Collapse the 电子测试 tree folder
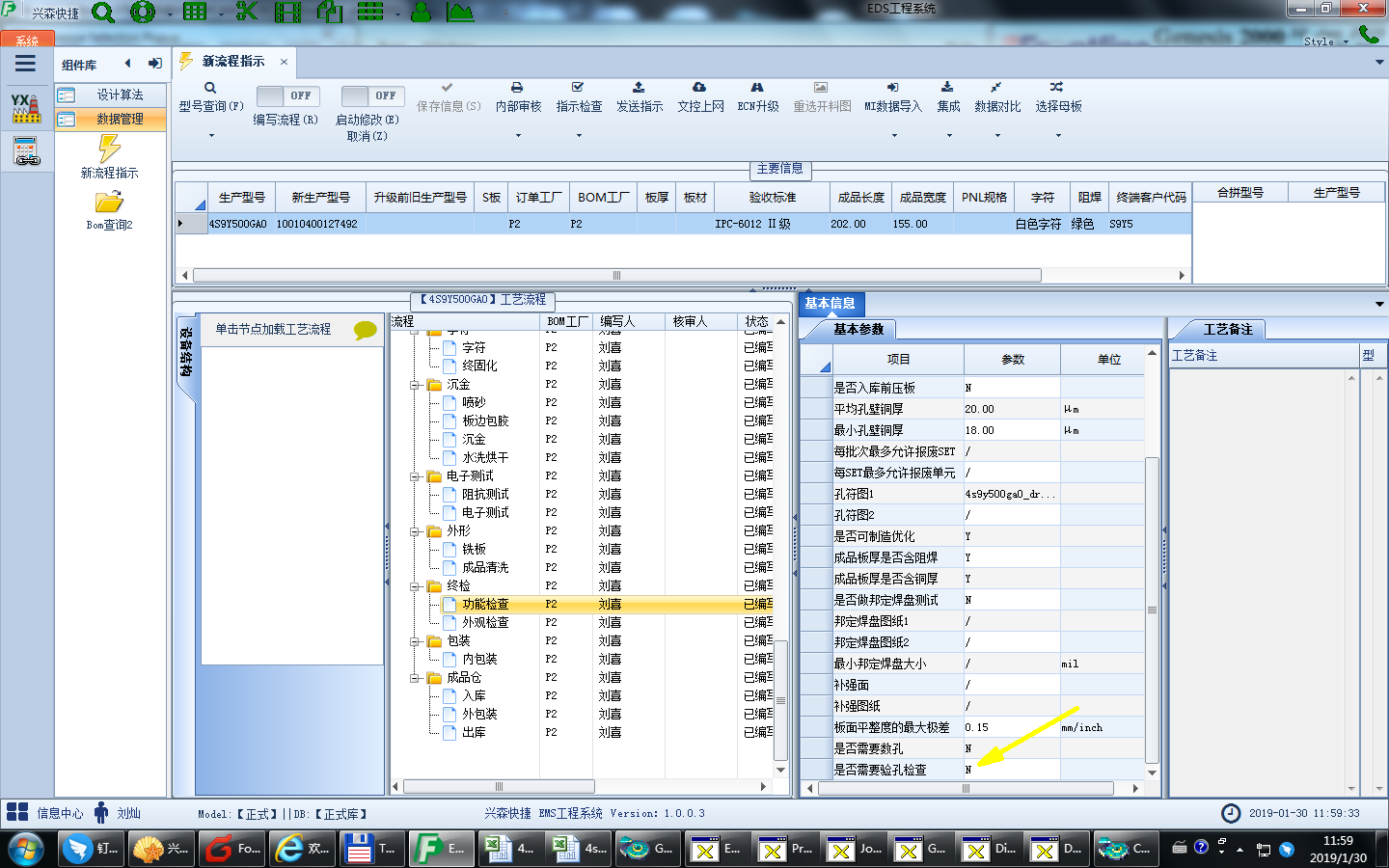Screen dimensions: 1389x868 [415, 476]
